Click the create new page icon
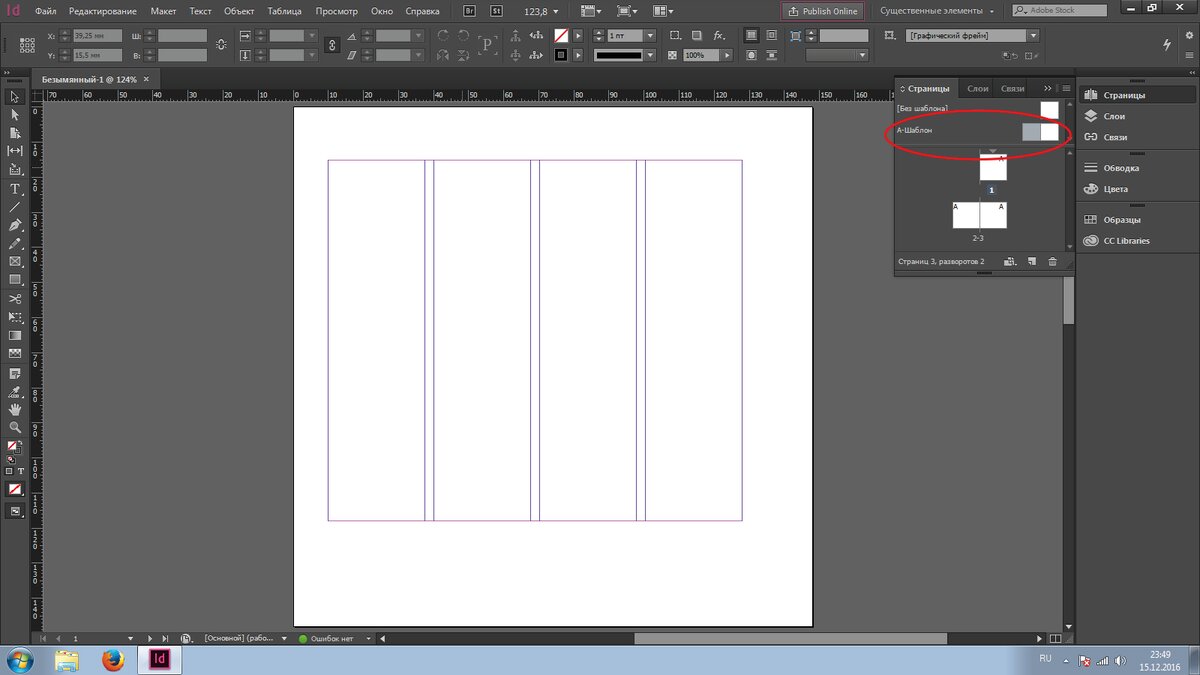1200x675 pixels. [x=1031, y=261]
